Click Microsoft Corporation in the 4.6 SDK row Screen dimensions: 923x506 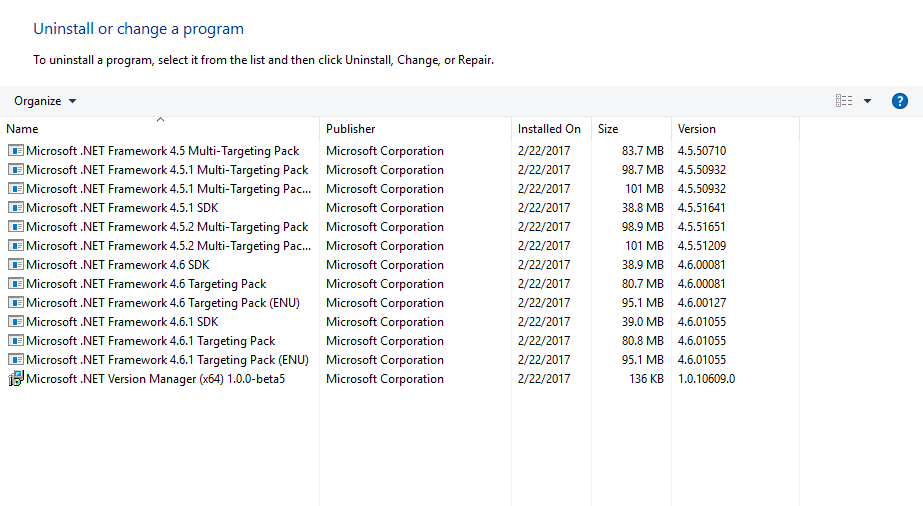pos(385,265)
